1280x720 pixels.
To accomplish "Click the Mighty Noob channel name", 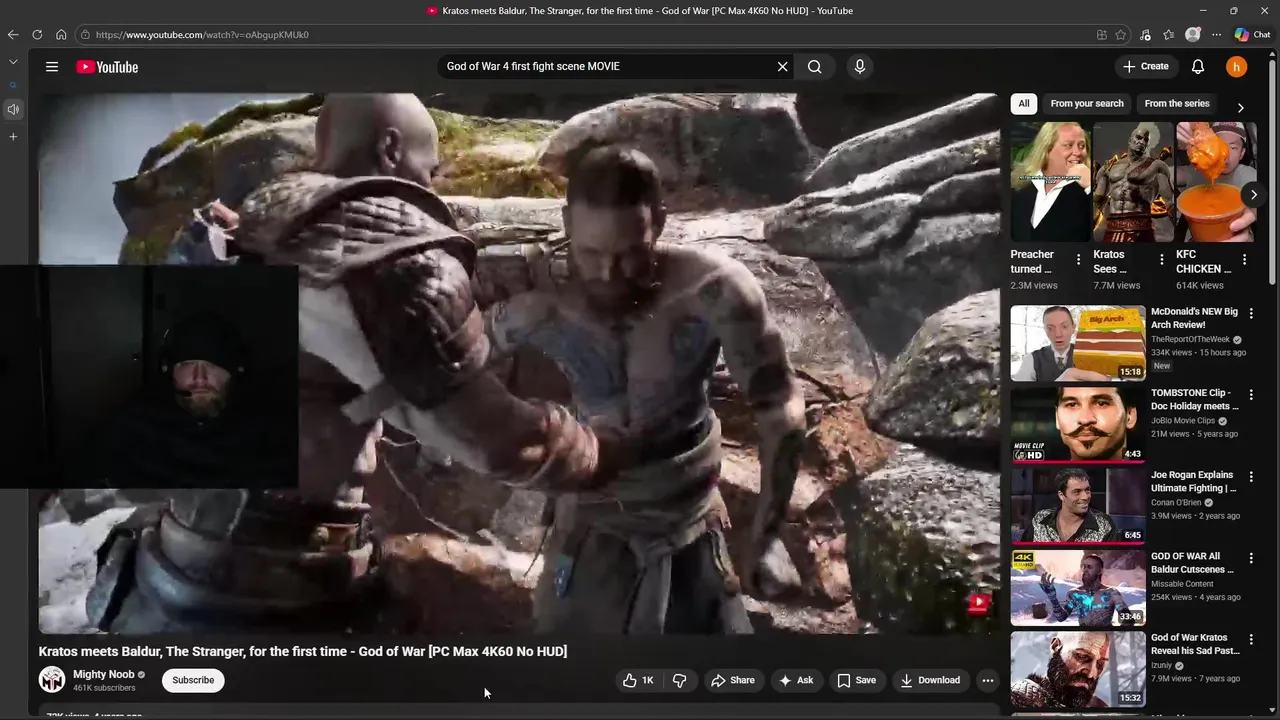I will point(103,675).
